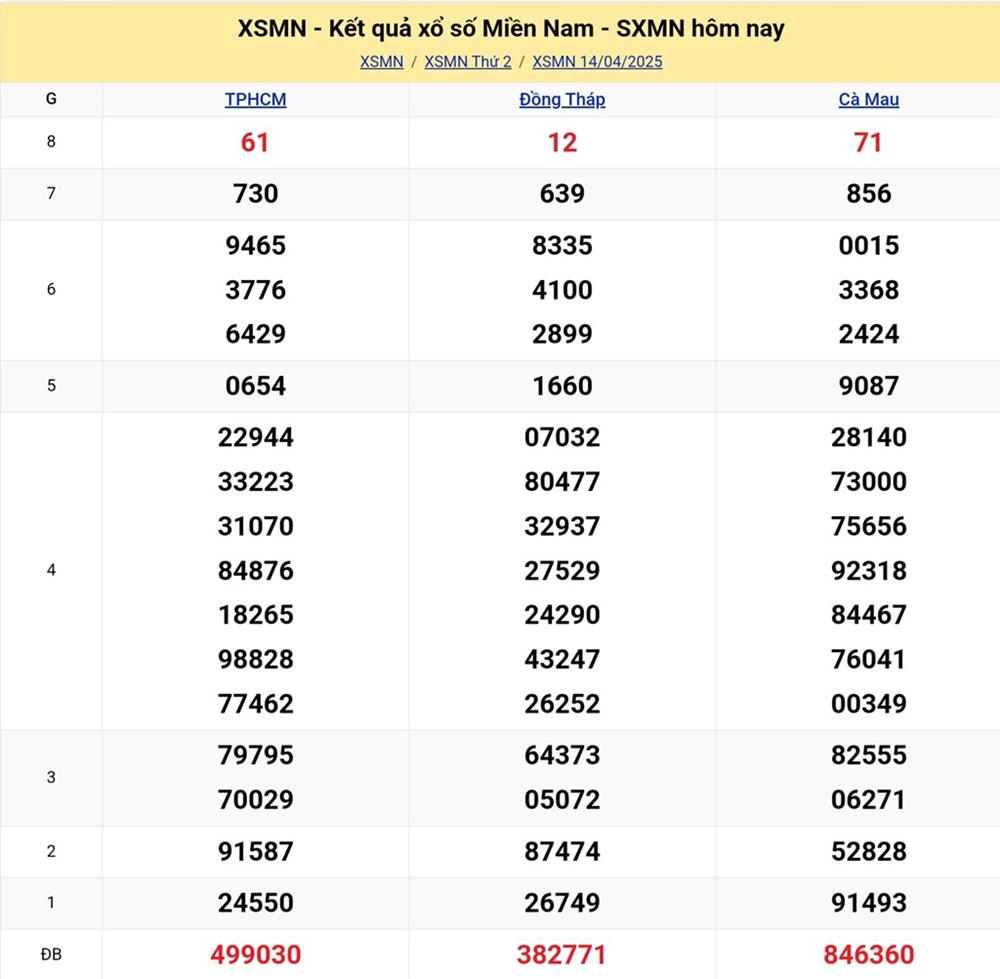The height and width of the screenshot is (979, 1000).
Task: Select Đồng Tháp special prize number 382771
Action: click(x=562, y=955)
